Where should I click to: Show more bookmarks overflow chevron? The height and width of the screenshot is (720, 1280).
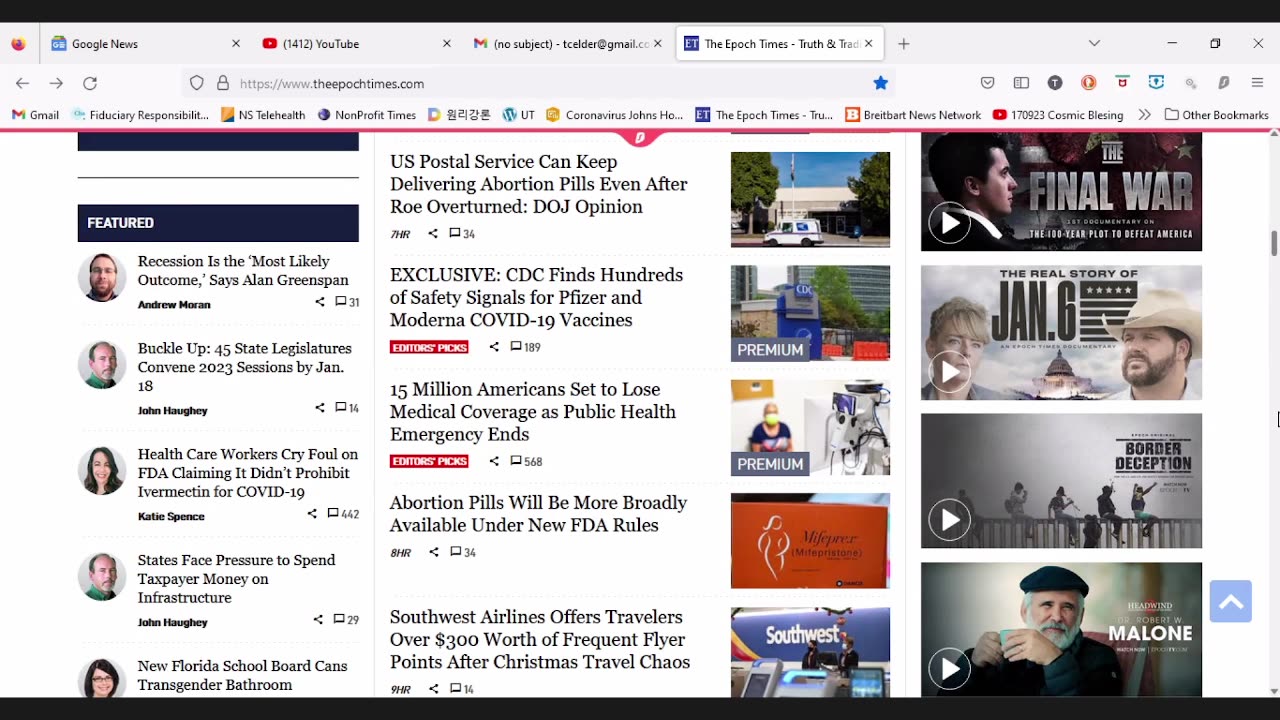(1144, 115)
